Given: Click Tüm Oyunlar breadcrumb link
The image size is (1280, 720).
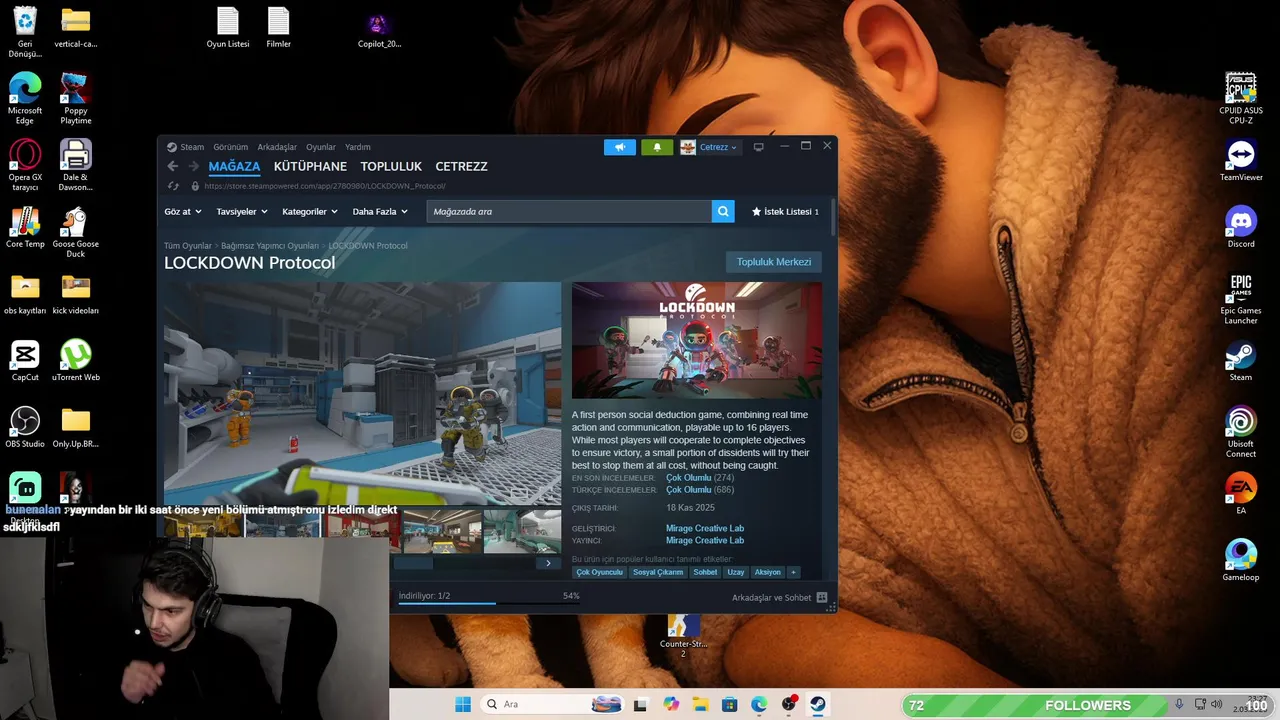Looking at the screenshot, I should tap(188, 245).
